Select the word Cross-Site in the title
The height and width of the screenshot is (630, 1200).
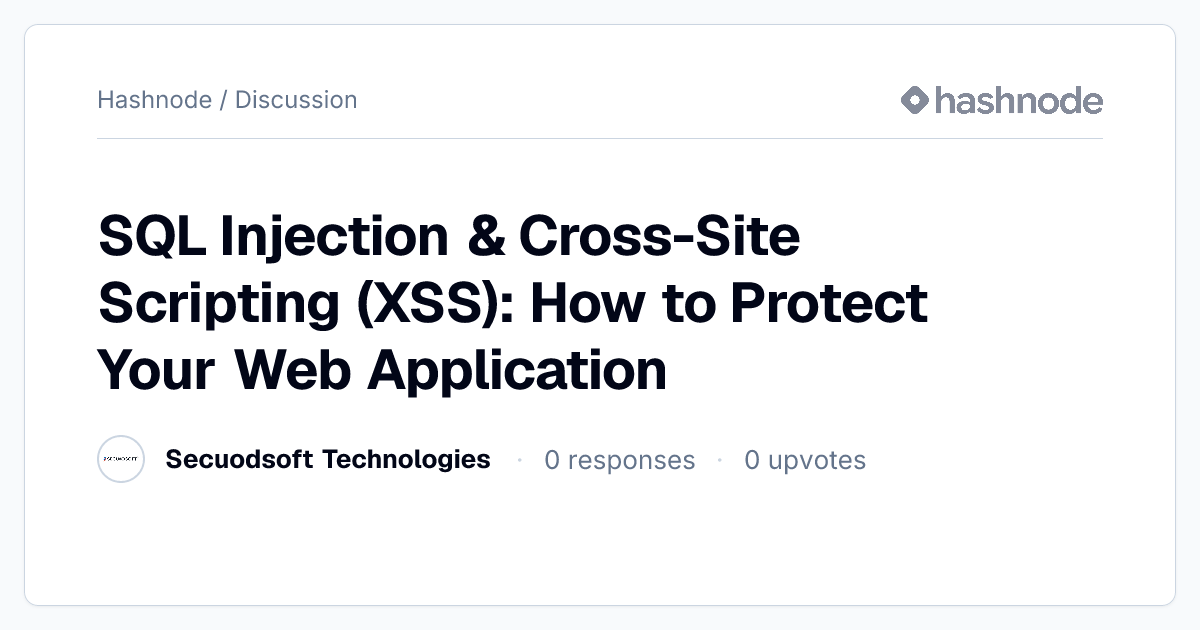pyautogui.click(x=660, y=237)
